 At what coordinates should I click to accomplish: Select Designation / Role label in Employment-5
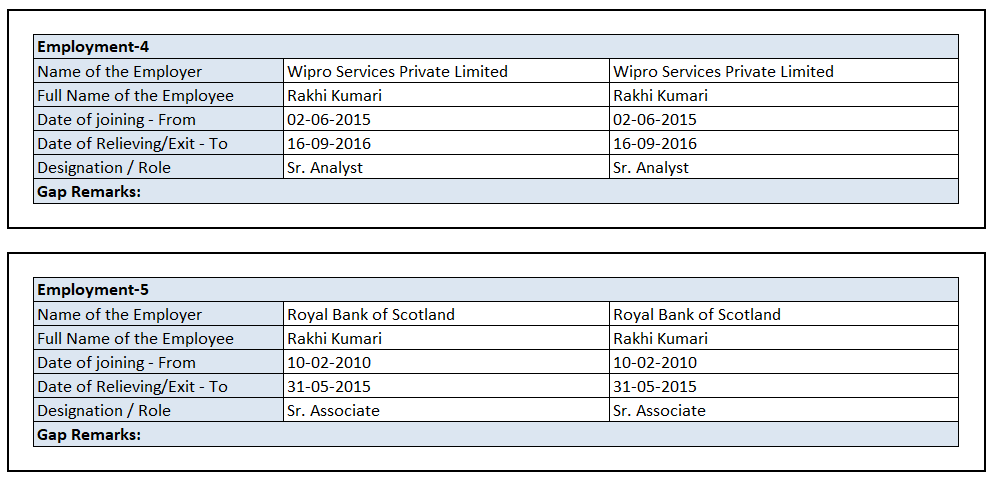coord(104,410)
